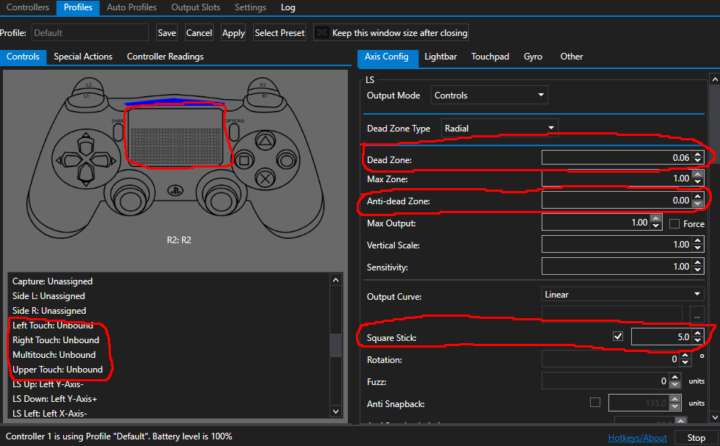720x446 pixels.
Task: Go to the Settings tab
Action: click(x=250, y=7)
